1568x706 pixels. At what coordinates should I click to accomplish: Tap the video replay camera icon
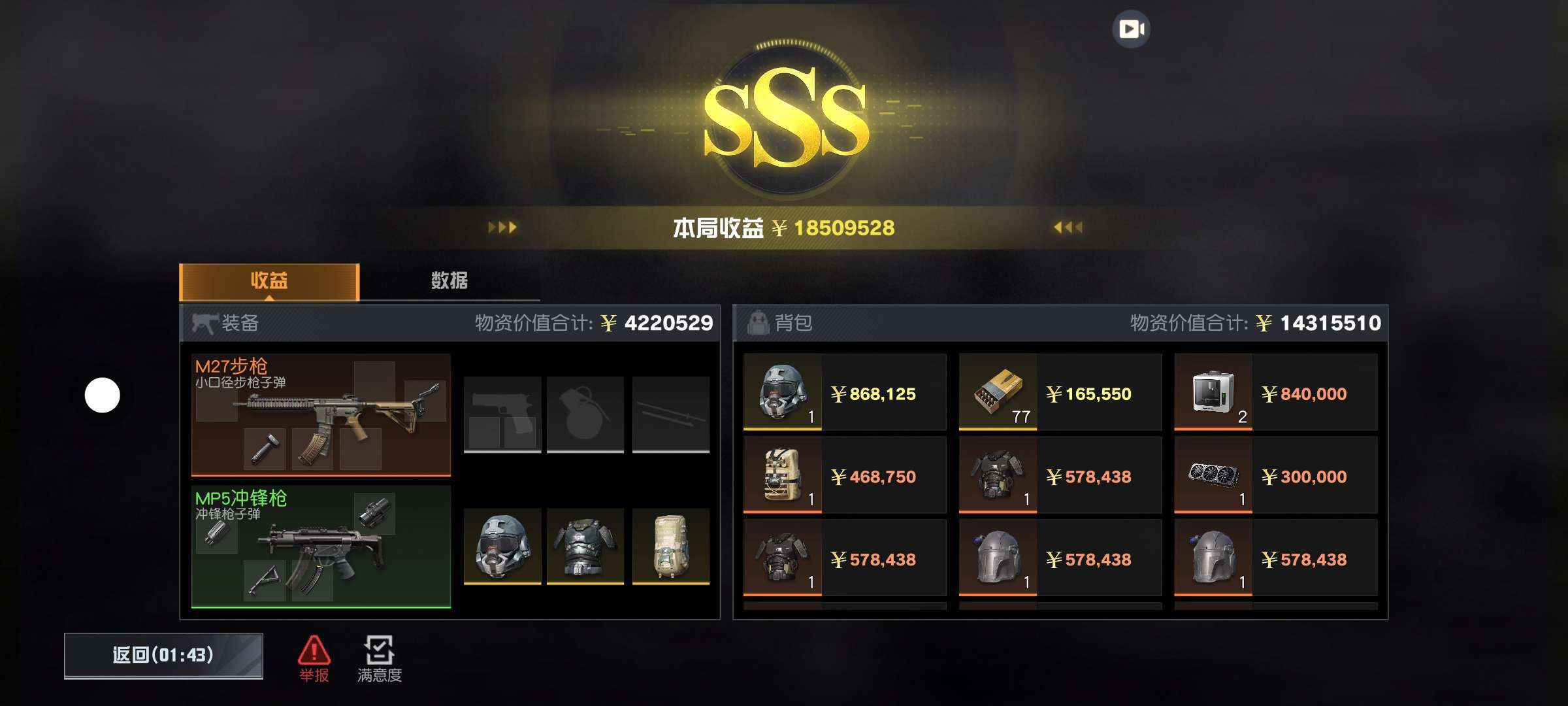[1131, 29]
